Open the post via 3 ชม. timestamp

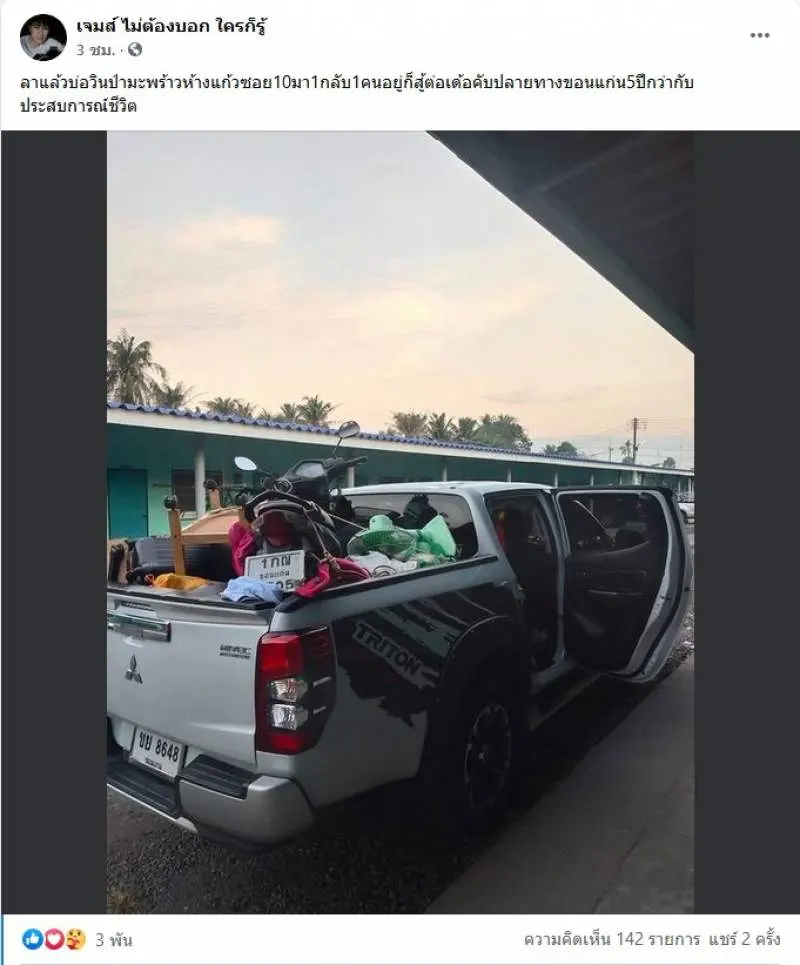point(95,50)
